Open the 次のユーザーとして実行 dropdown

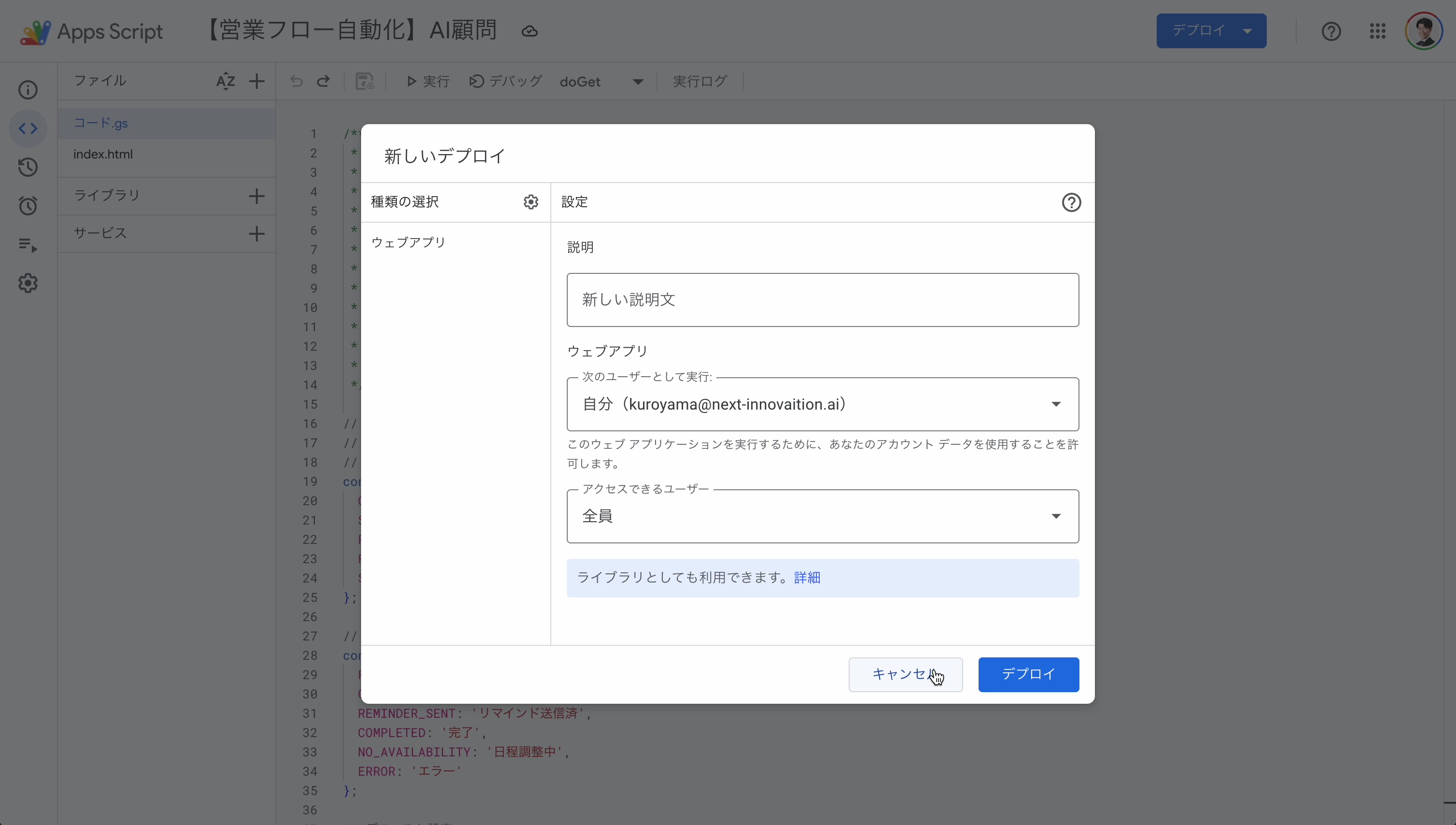(x=1056, y=403)
